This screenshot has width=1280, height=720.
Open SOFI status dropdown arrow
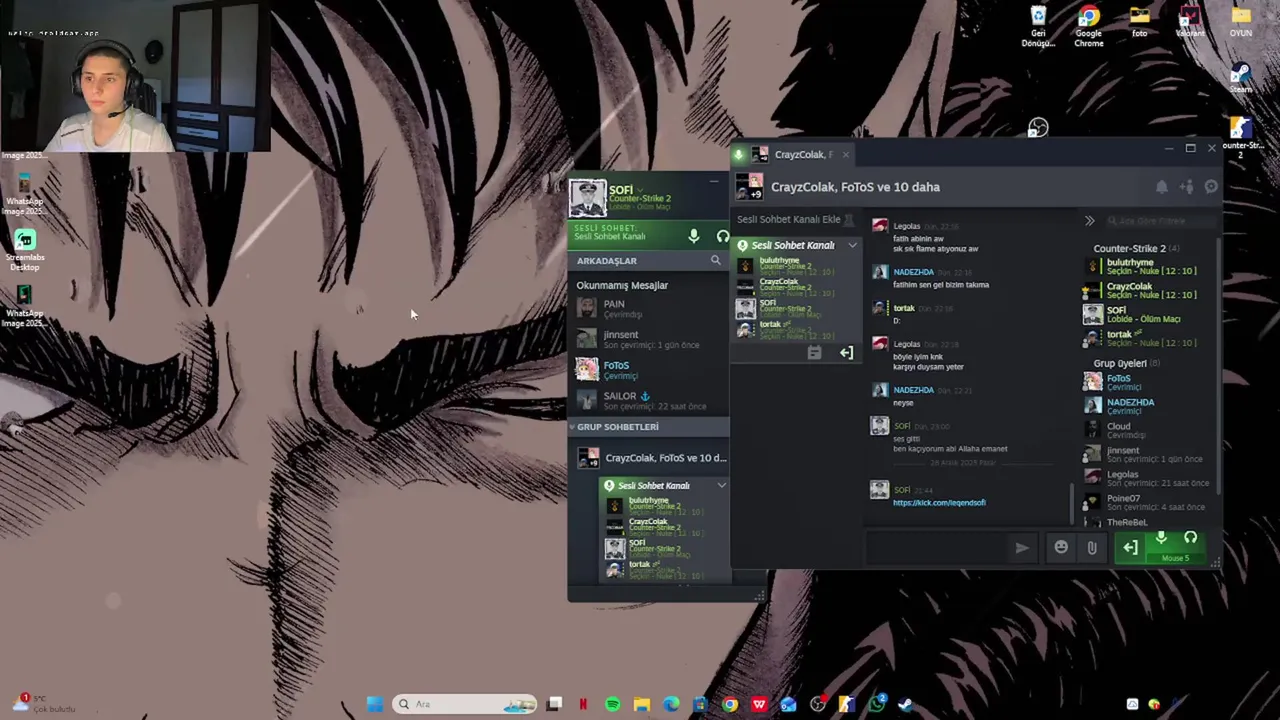pos(640,189)
